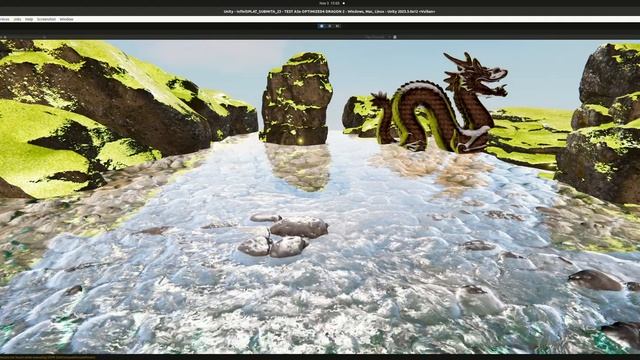Open the Window menu

coord(67,19)
